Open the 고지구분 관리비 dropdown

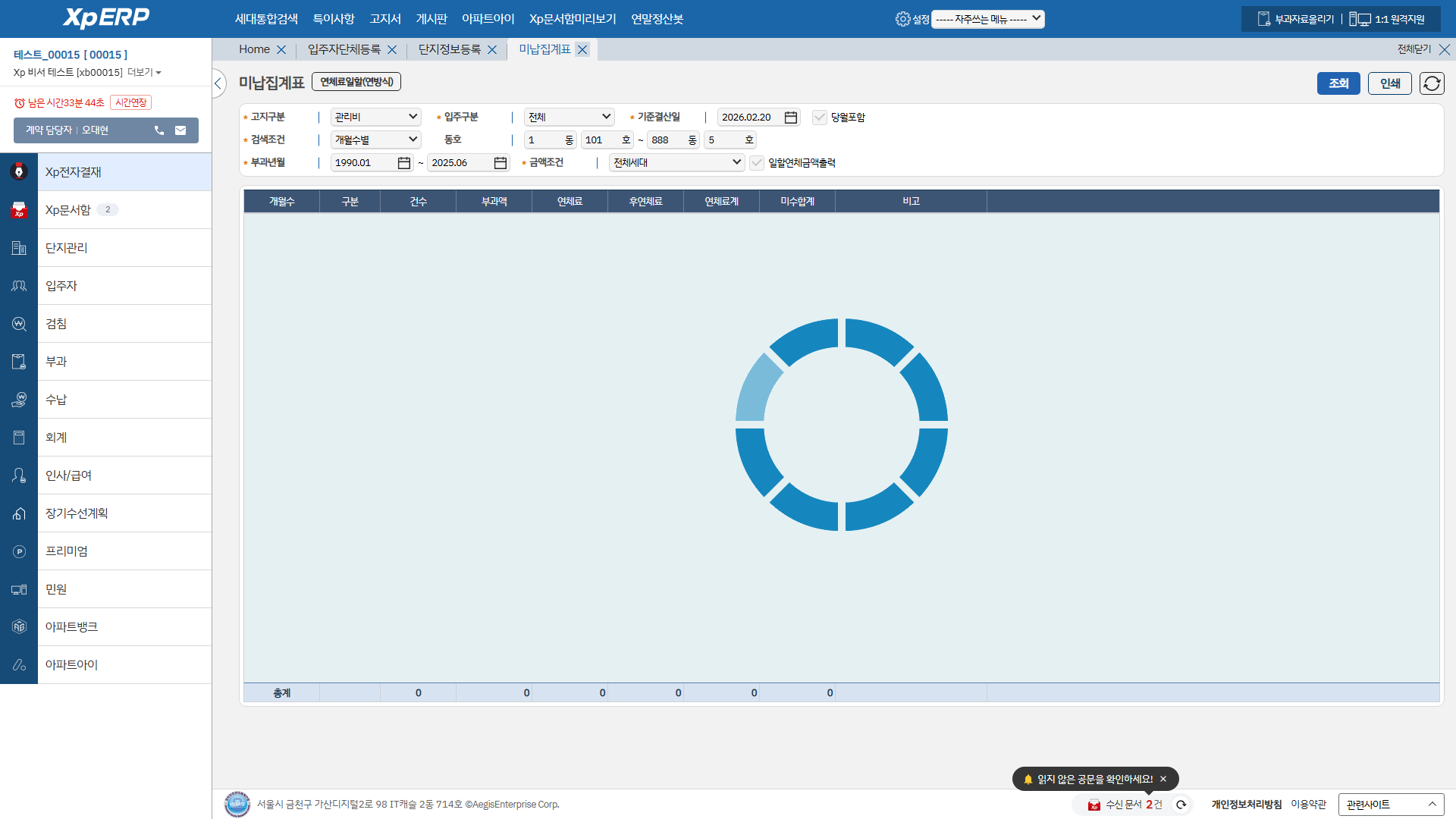click(375, 118)
